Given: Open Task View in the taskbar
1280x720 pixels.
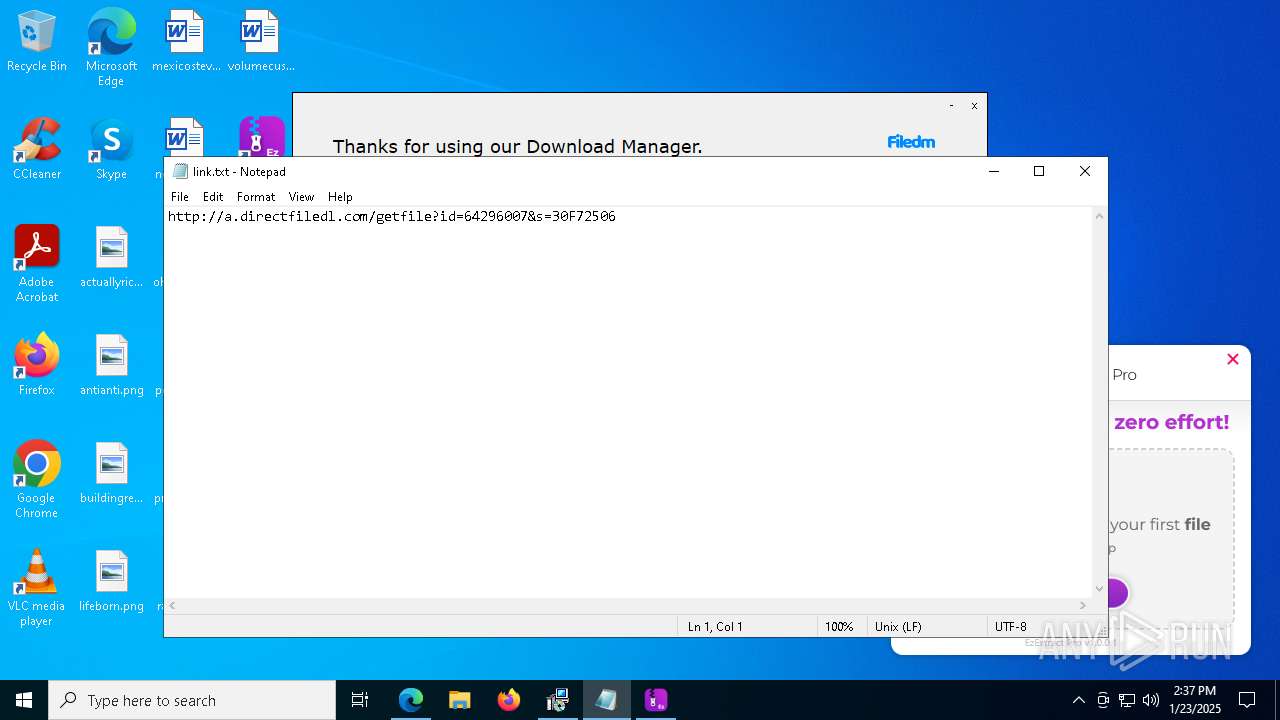Looking at the screenshot, I should pos(360,700).
